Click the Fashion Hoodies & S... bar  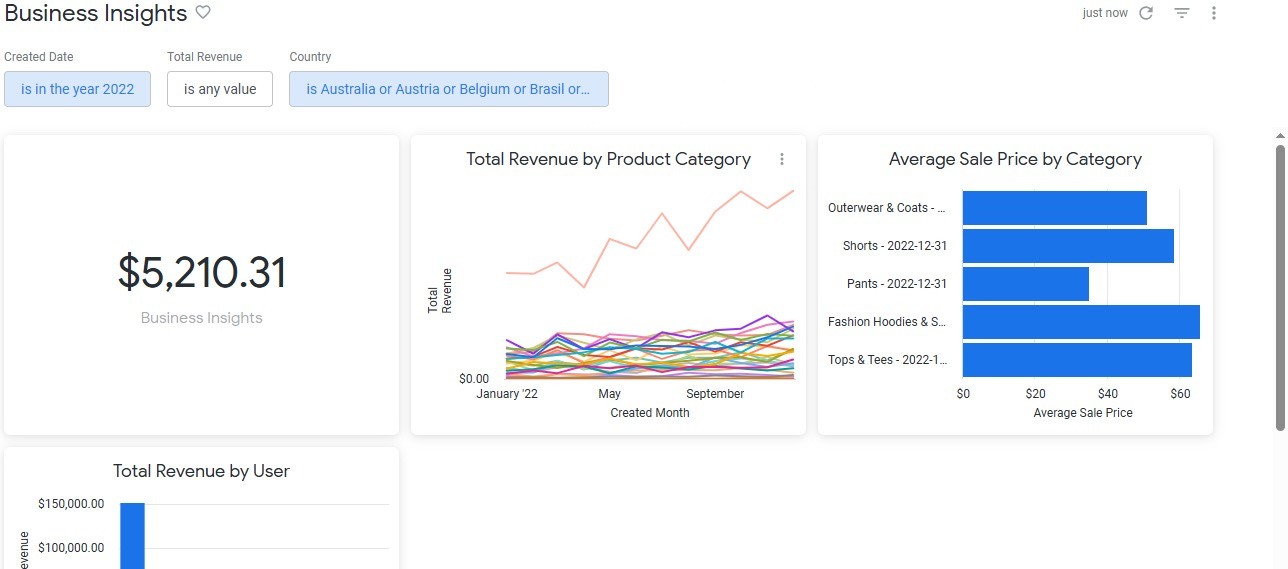pos(1081,322)
